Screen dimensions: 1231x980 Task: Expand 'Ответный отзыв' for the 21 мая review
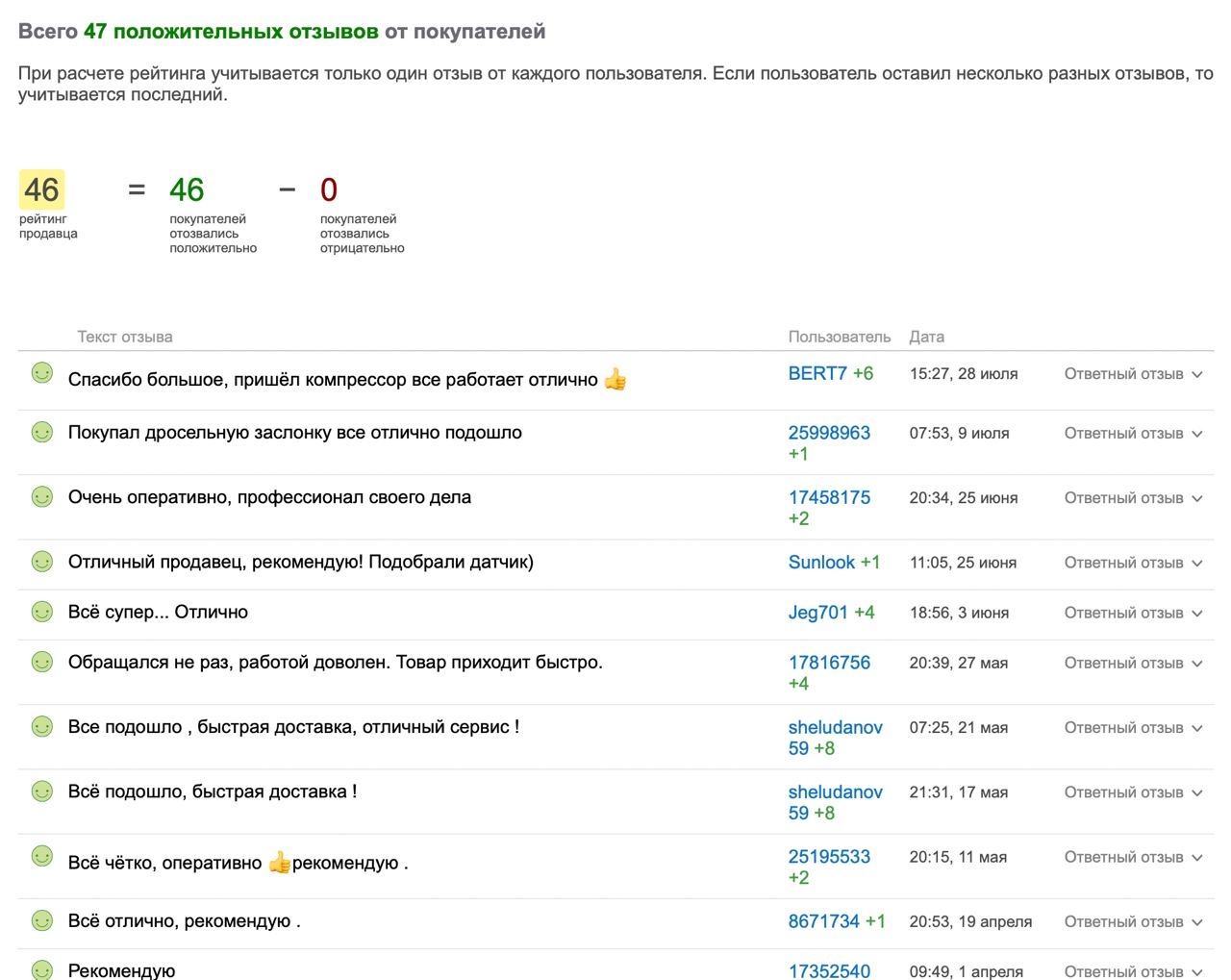[x=1133, y=728]
